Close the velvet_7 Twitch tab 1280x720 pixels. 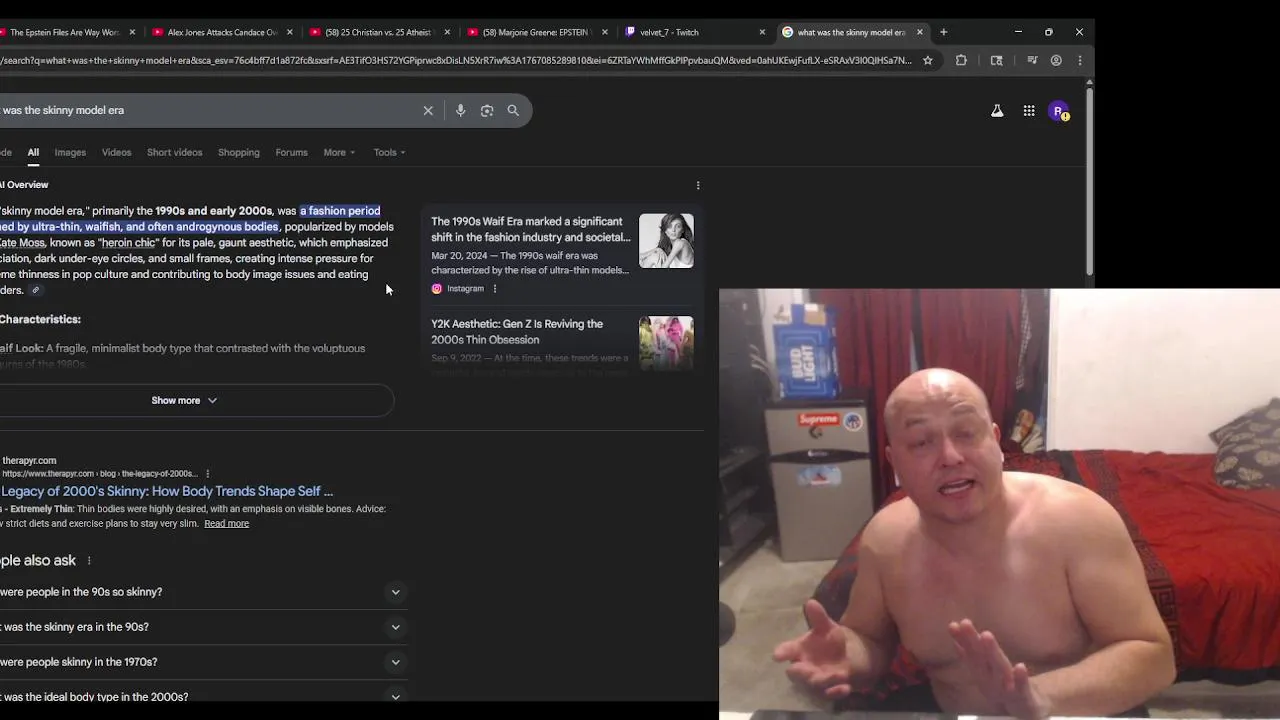tap(762, 32)
